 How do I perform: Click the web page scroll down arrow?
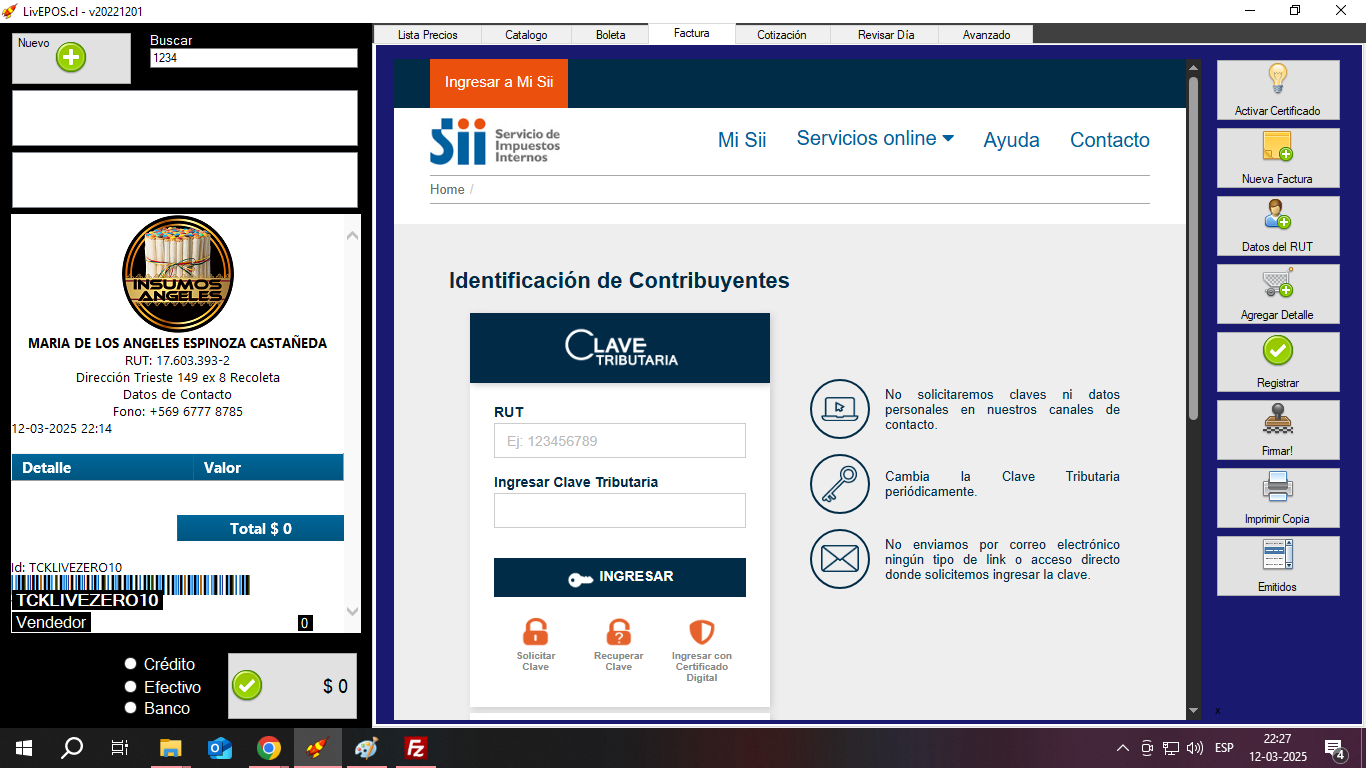[x=1193, y=711]
